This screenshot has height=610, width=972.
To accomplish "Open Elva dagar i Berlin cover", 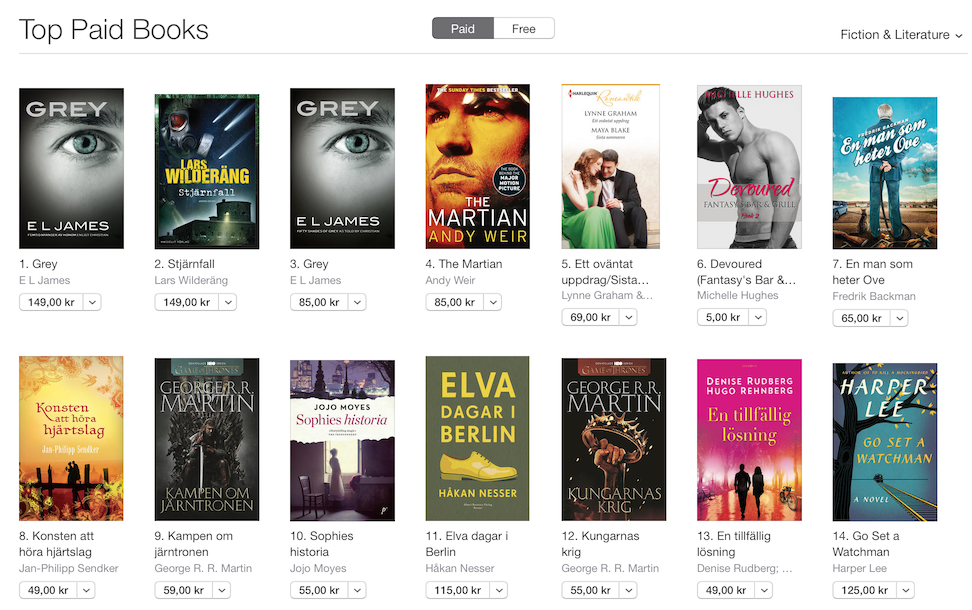I will pos(477,438).
